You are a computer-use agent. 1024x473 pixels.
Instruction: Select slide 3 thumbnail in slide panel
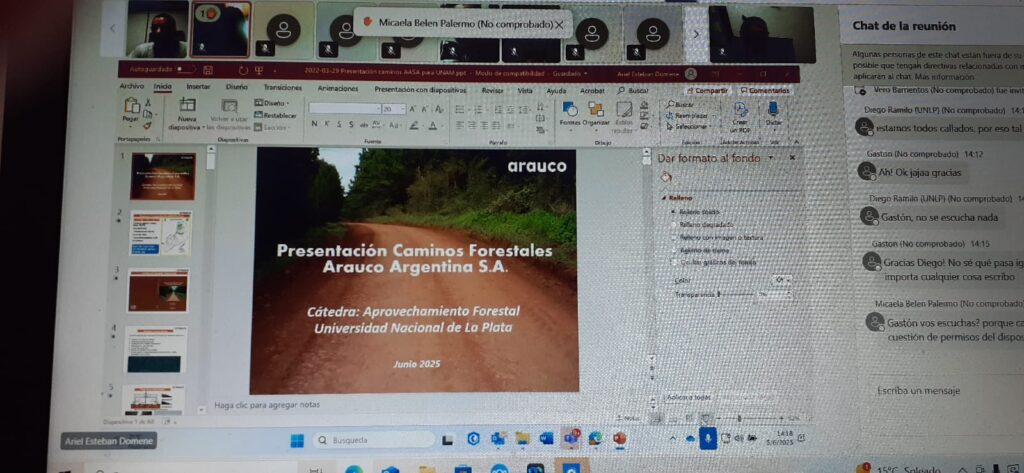point(157,290)
